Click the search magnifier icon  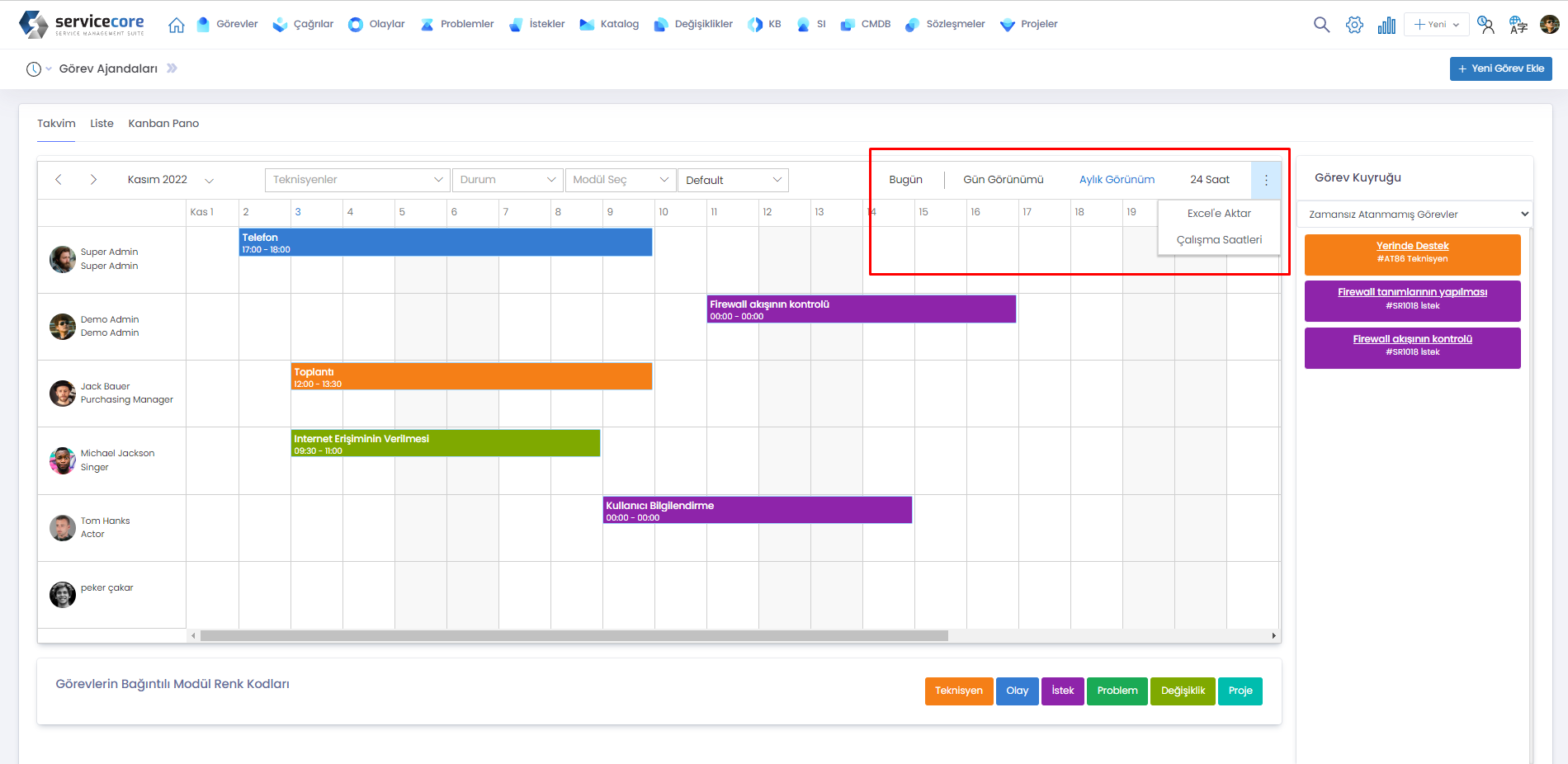(1321, 25)
